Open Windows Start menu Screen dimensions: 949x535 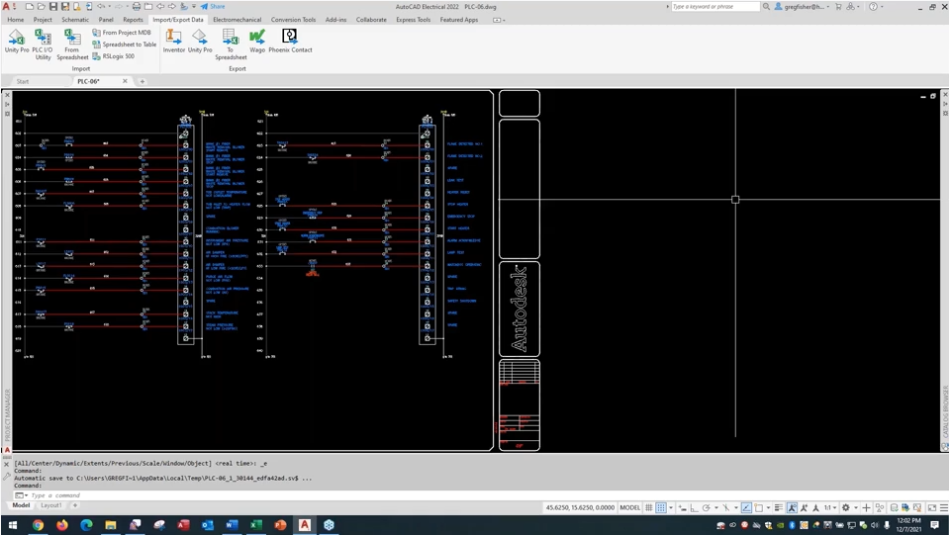[13, 525]
